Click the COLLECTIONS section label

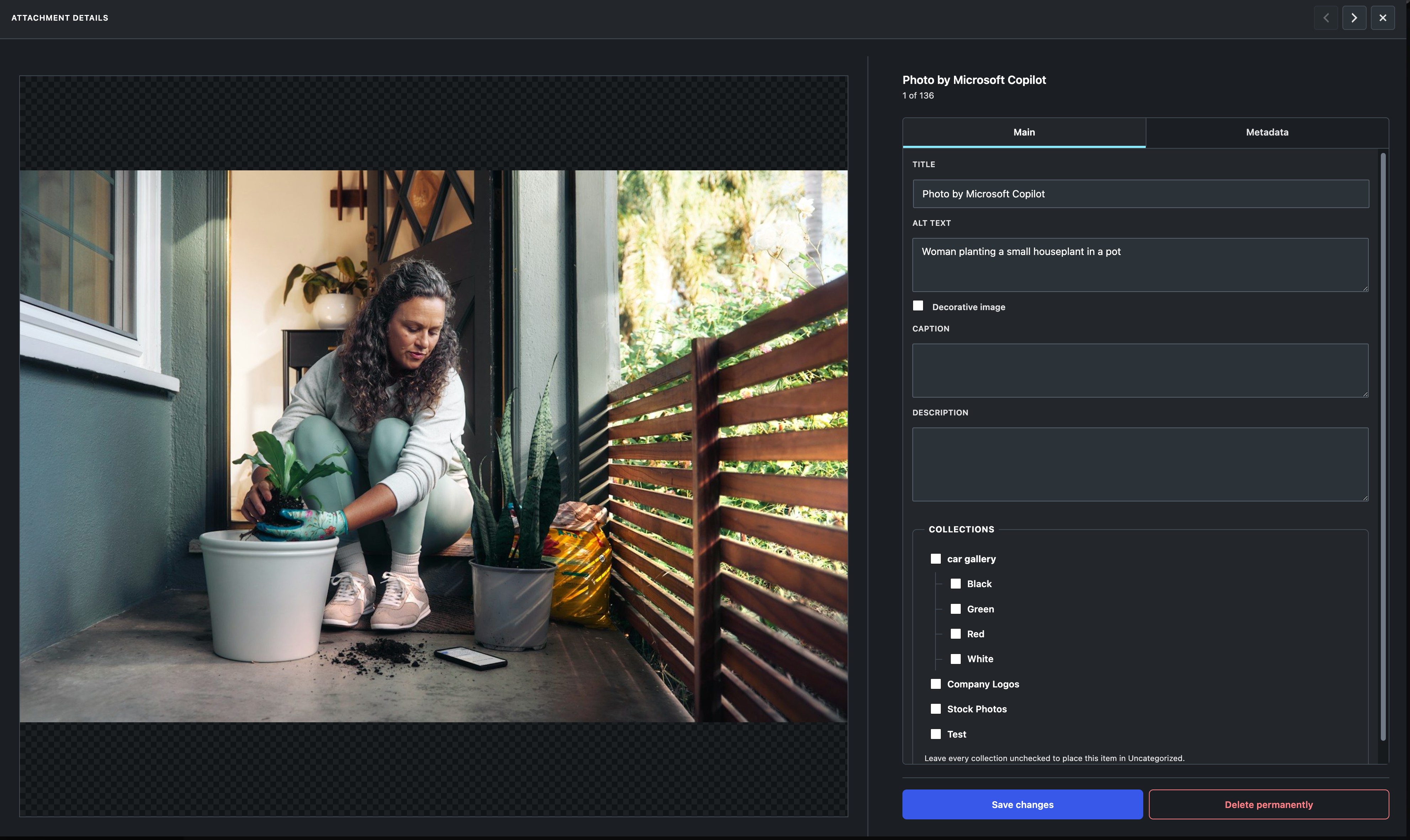pos(961,530)
